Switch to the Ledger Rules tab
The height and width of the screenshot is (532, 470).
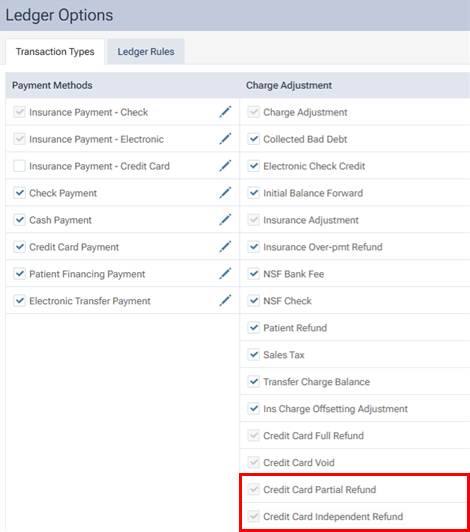pyautogui.click(x=146, y=52)
